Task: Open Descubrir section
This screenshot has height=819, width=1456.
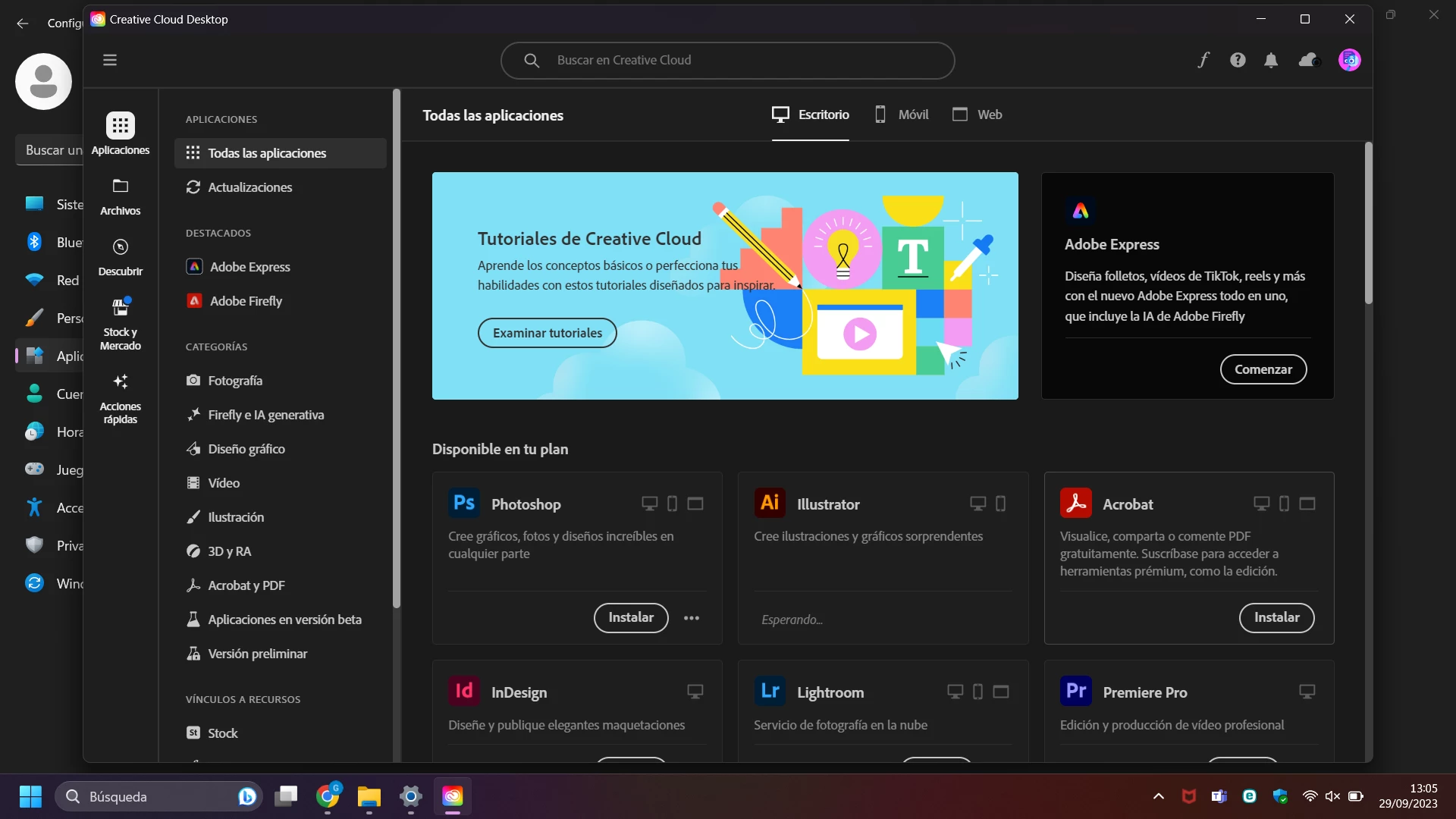Action: [x=121, y=257]
